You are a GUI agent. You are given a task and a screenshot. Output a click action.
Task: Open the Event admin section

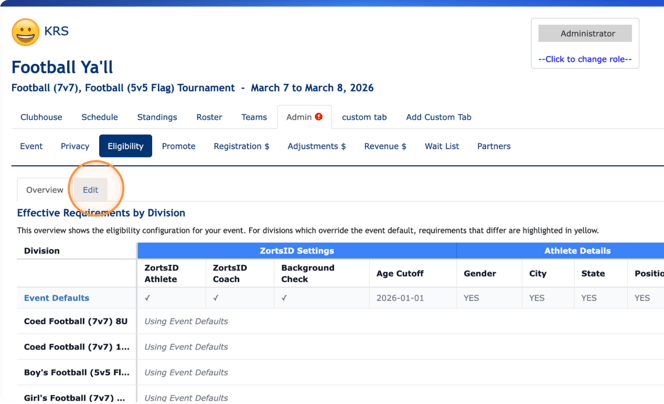click(x=31, y=146)
